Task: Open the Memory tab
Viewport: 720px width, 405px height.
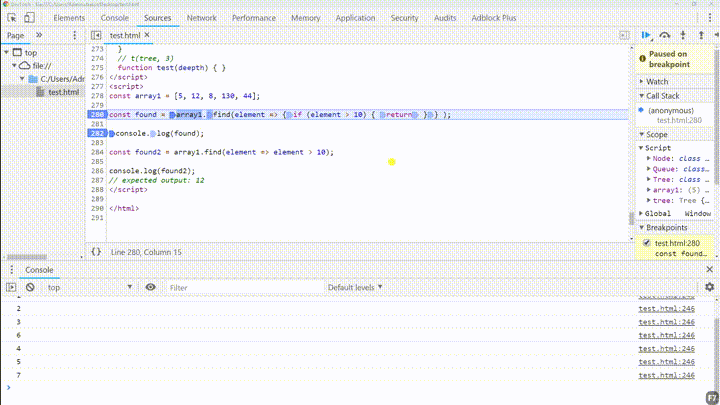Action: (x=305, y=18)
